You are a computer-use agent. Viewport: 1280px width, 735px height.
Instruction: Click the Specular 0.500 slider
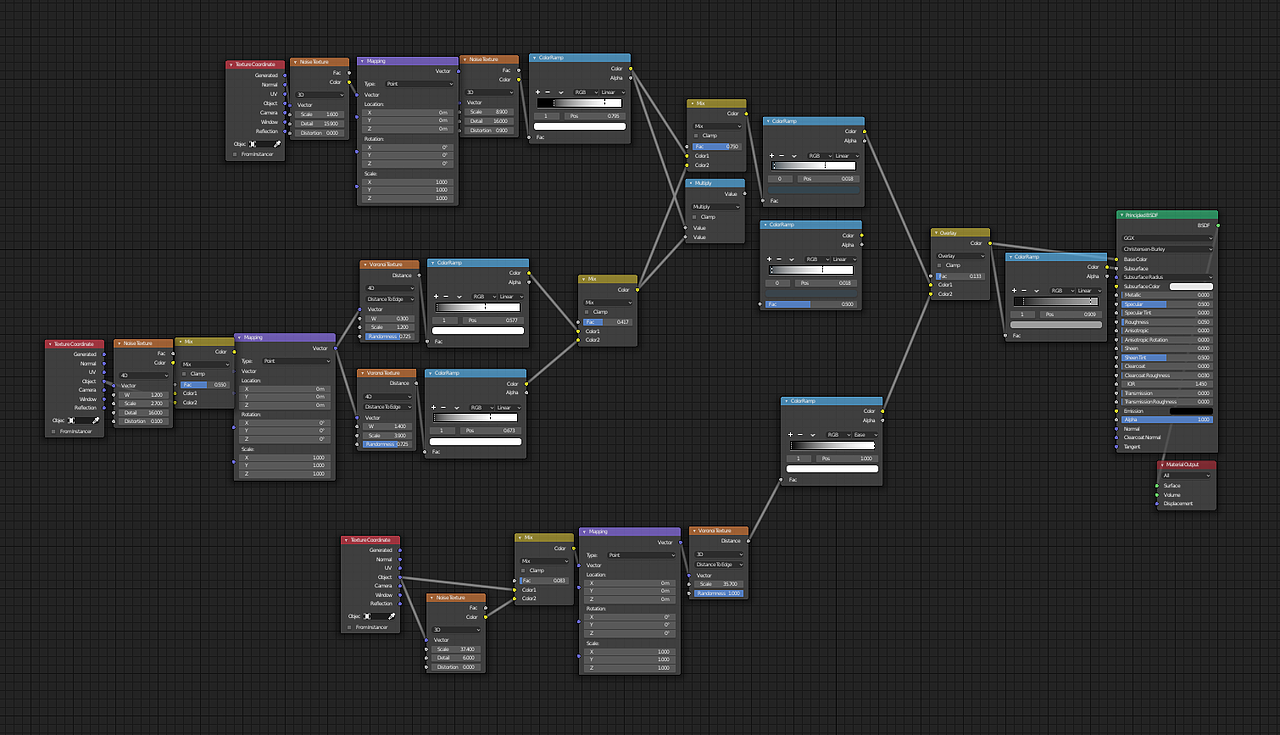1167,304
